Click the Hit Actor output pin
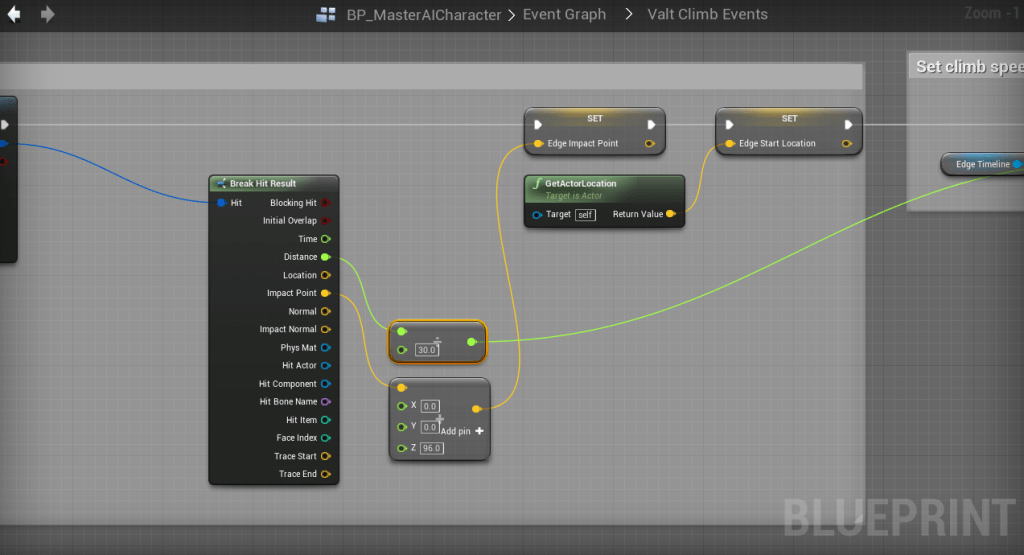1024x555 pixels. click(x=325, y=366)
